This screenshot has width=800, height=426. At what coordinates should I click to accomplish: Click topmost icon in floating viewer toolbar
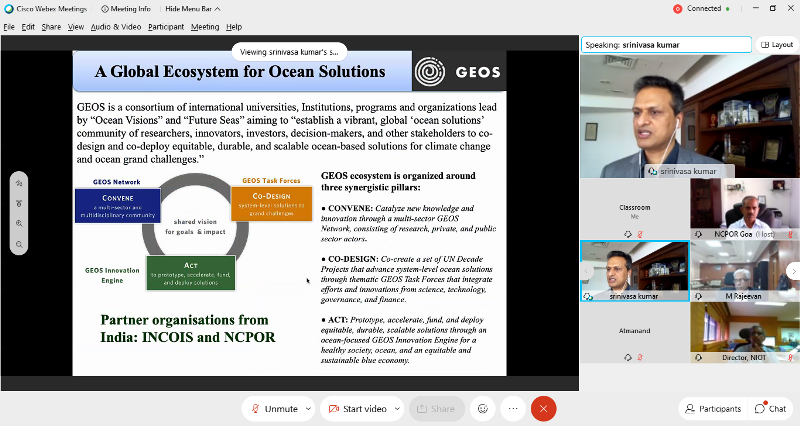[19, 183]
